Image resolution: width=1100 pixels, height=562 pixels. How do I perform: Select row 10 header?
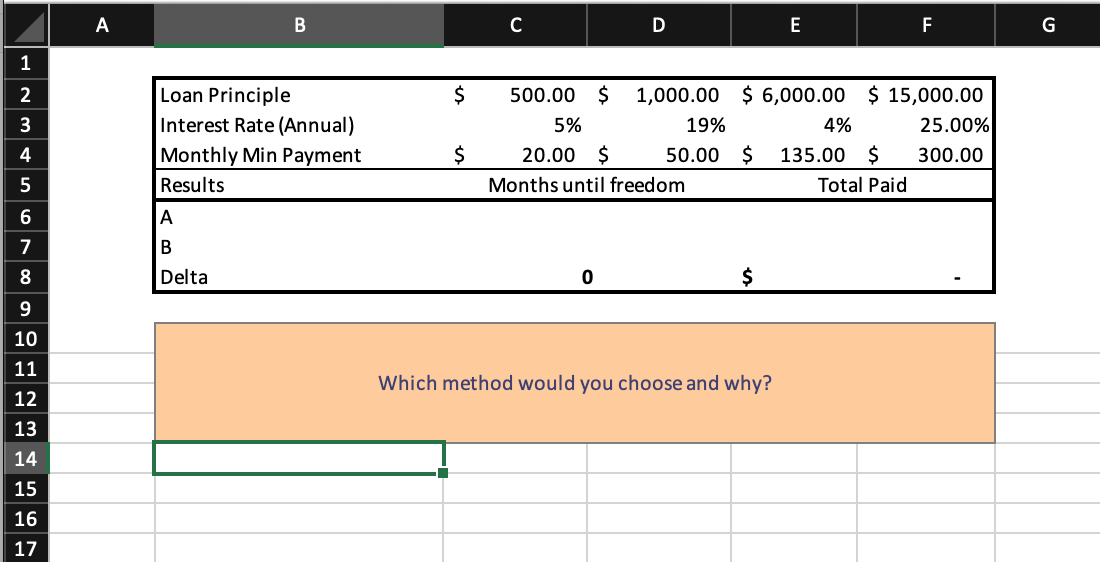[x=25, y=337]
